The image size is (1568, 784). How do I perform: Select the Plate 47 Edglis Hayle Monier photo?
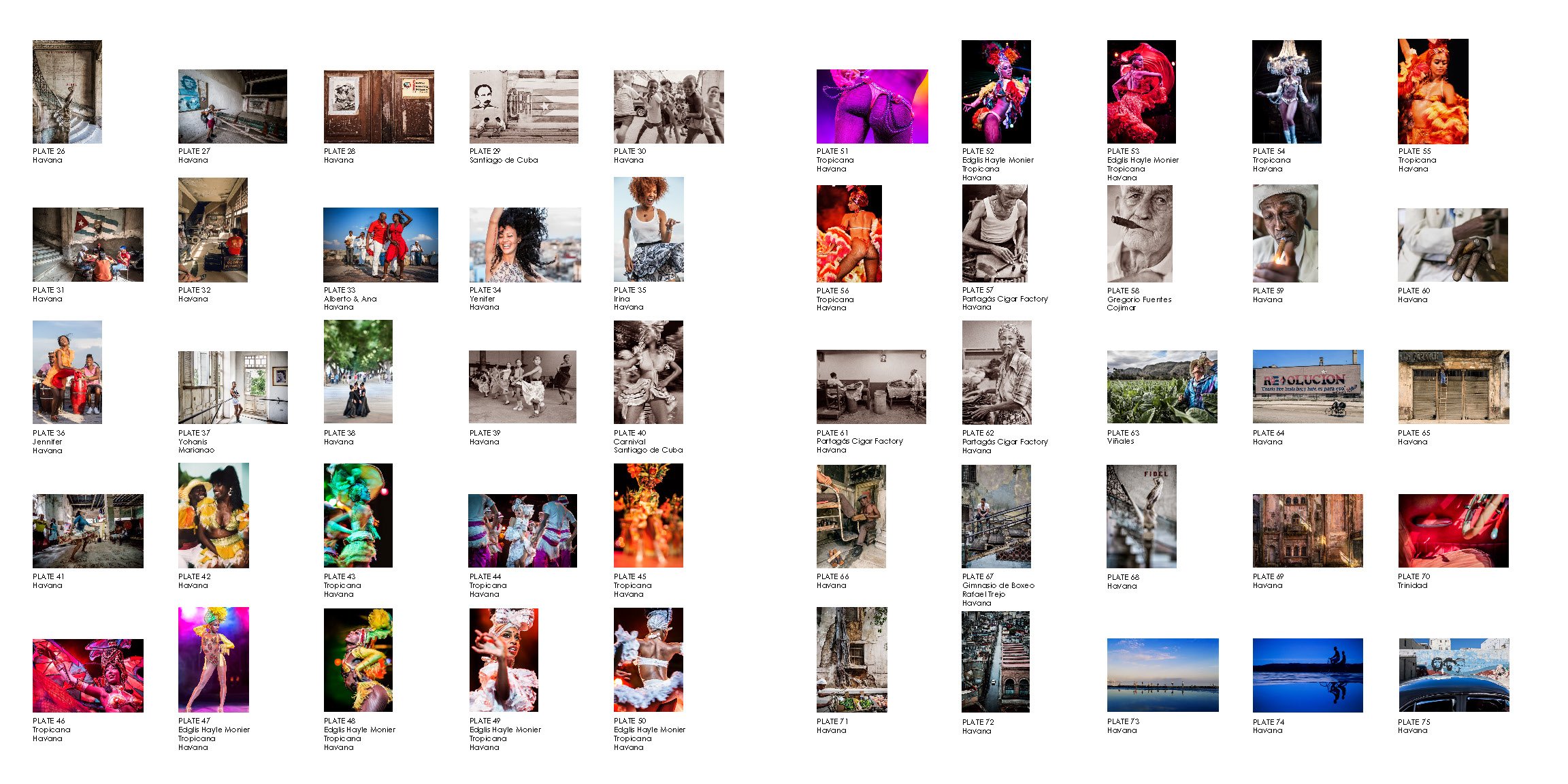point(214,660)
